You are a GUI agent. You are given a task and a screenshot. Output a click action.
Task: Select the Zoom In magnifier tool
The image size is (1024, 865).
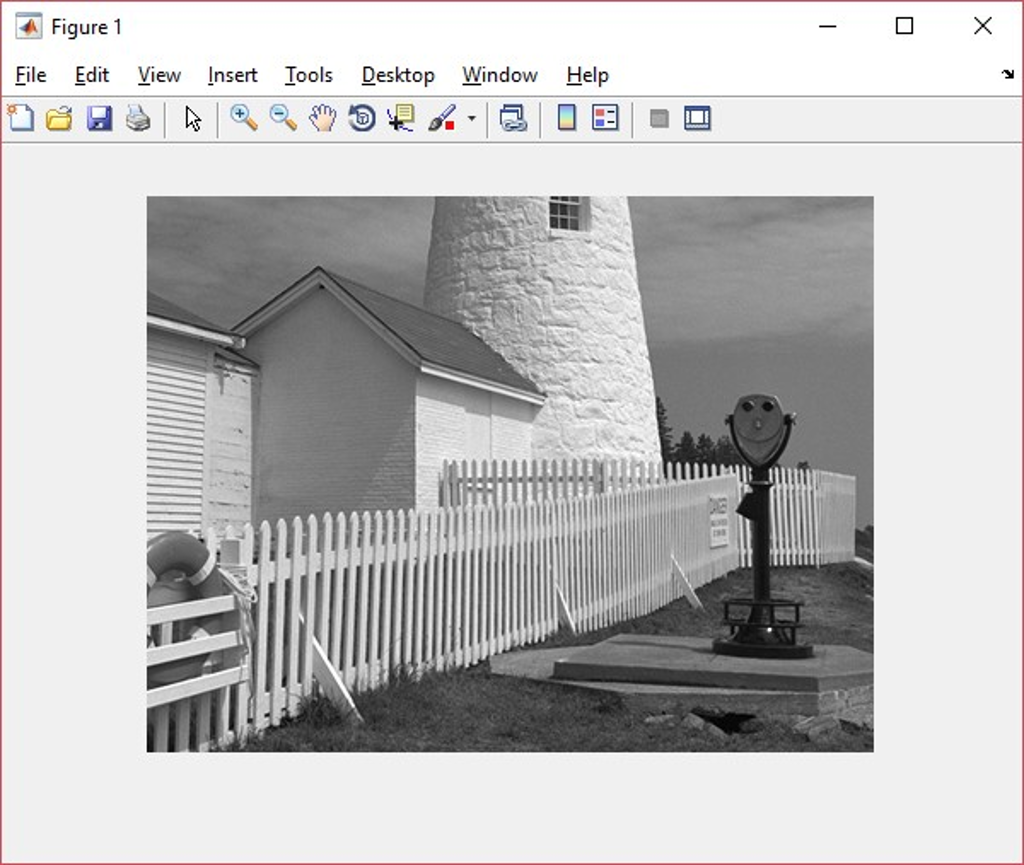(243, 118)
